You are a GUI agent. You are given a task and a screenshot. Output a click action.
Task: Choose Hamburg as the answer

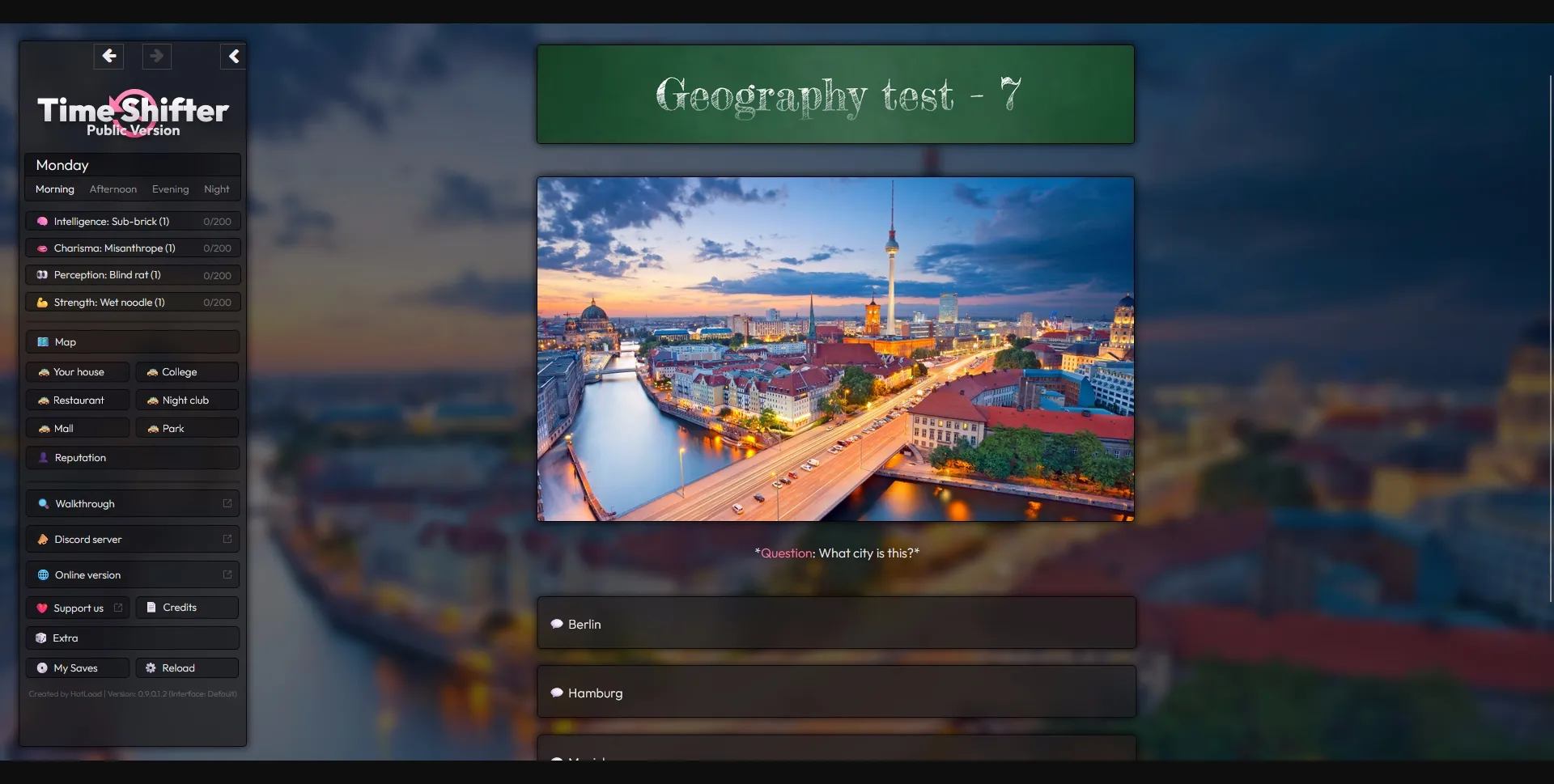click(836, 693)
